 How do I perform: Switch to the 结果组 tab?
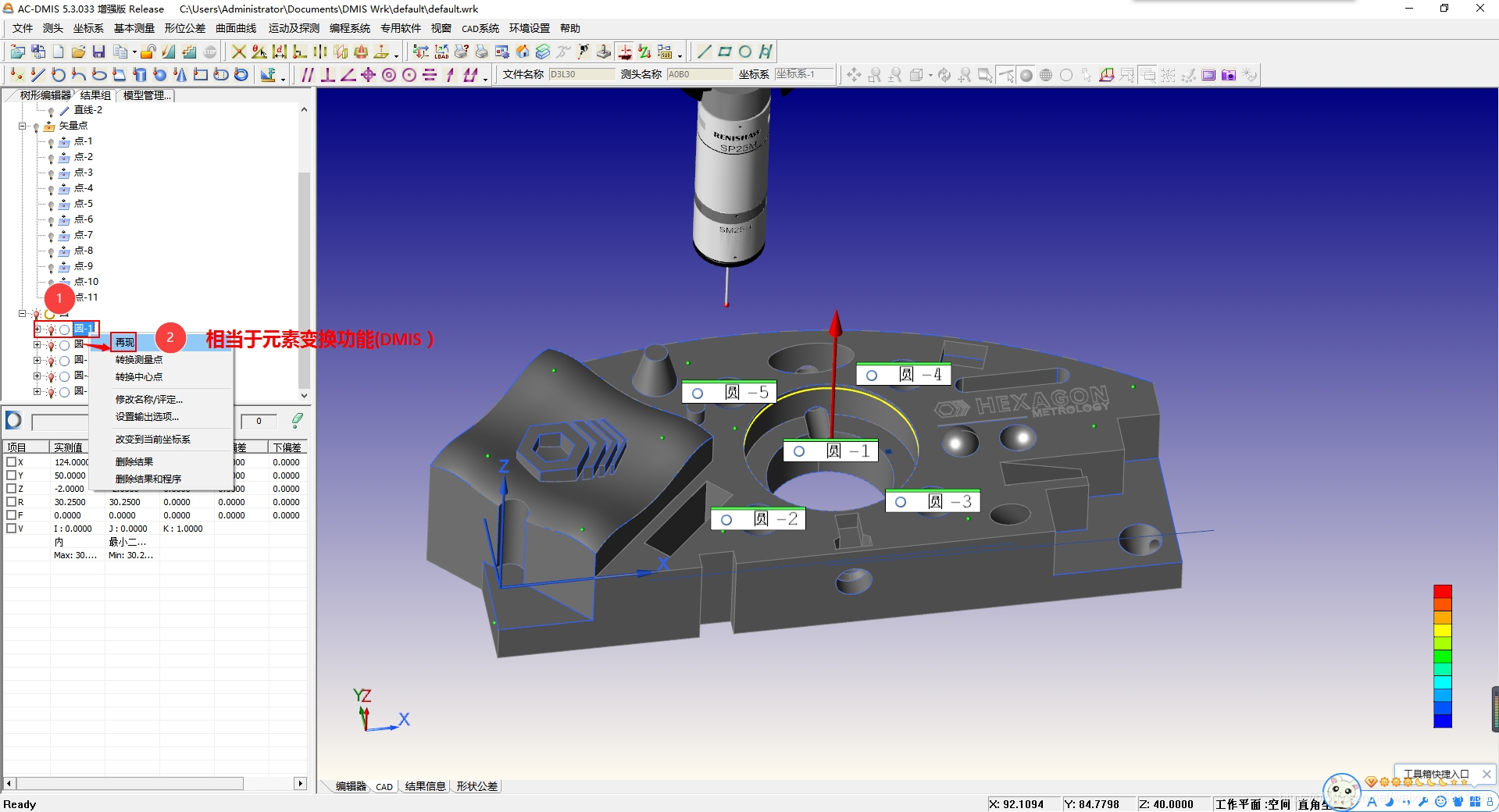95,95
